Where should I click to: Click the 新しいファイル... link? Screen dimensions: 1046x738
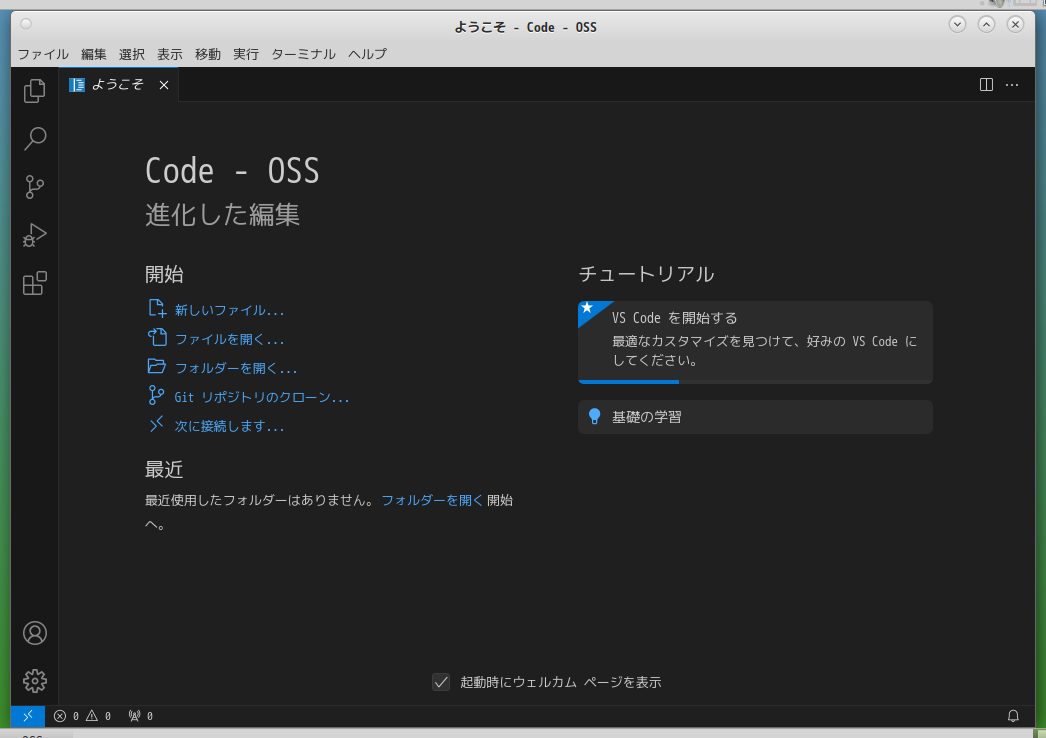click(229, 310)
